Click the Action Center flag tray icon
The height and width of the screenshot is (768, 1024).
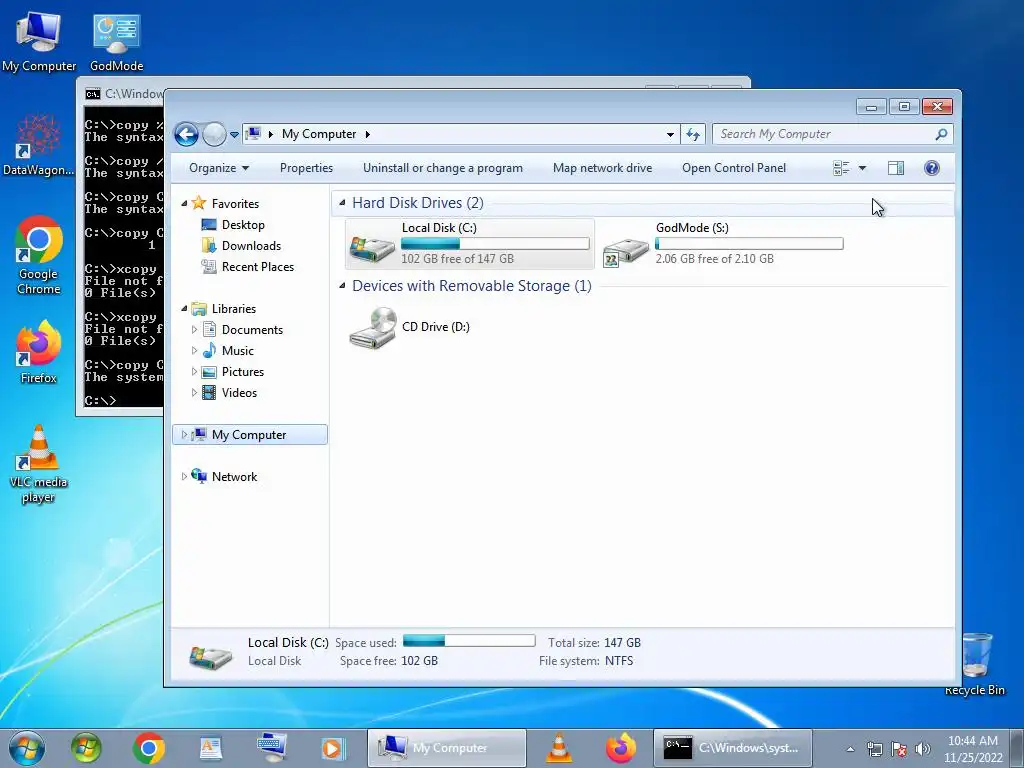pos(899,749)
